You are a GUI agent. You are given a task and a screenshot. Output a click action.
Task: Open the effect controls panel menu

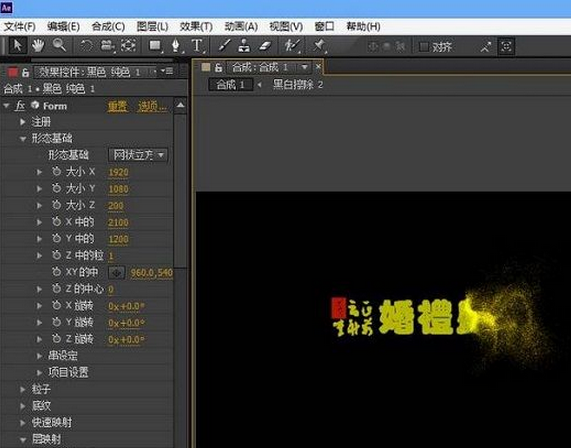point(167,71)
